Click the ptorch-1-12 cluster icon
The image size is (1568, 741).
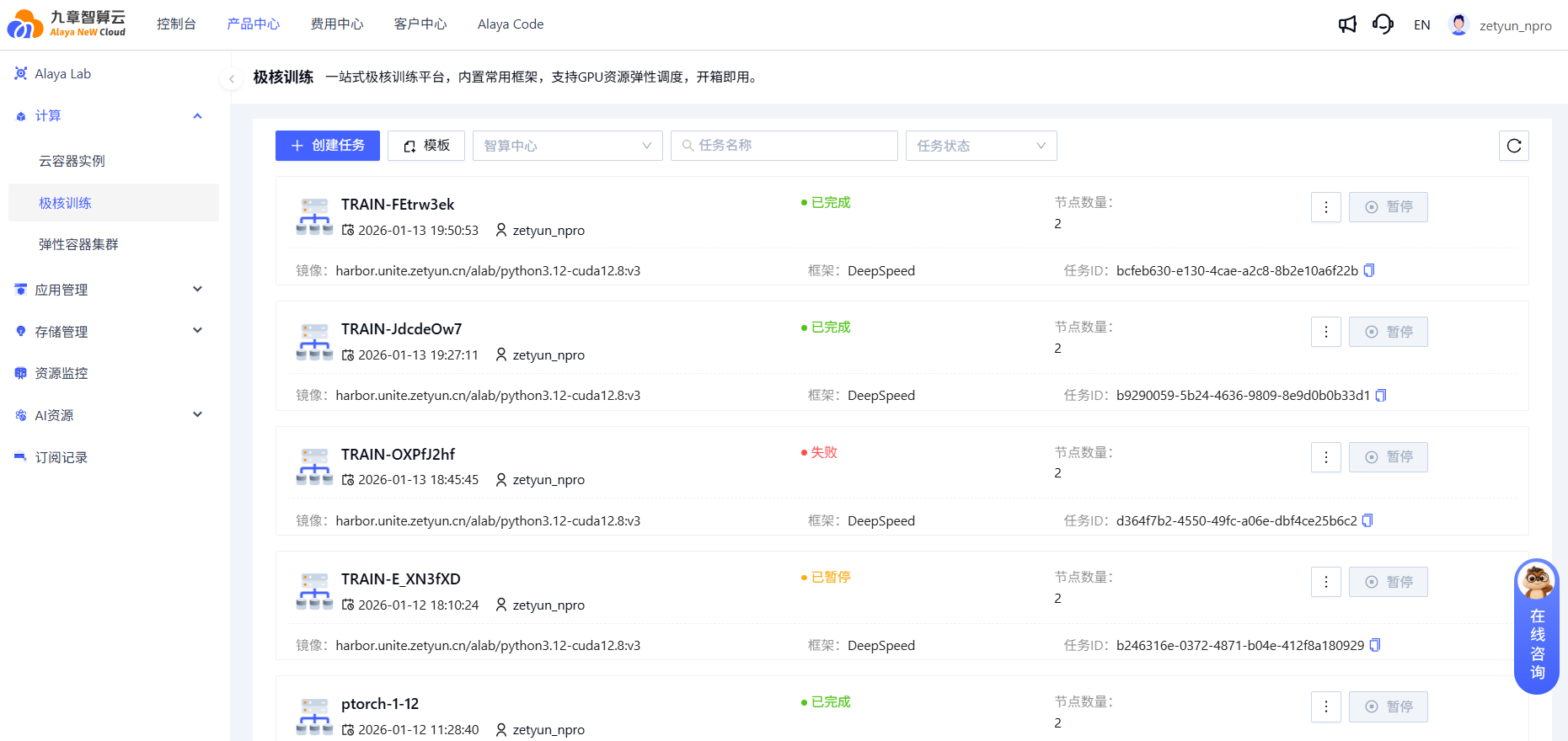click(315, 716)
